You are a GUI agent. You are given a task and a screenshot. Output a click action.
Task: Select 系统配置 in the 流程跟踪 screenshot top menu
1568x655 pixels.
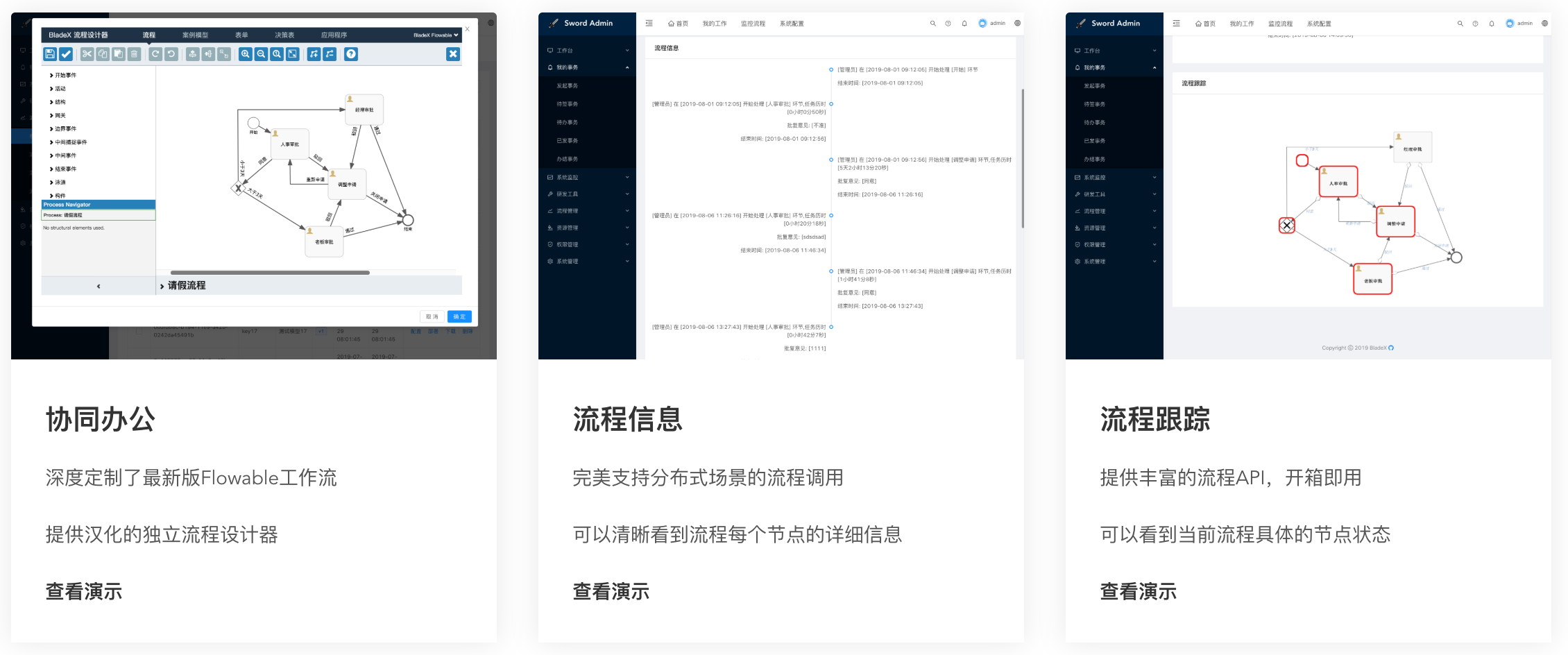tap(1320, 24)
